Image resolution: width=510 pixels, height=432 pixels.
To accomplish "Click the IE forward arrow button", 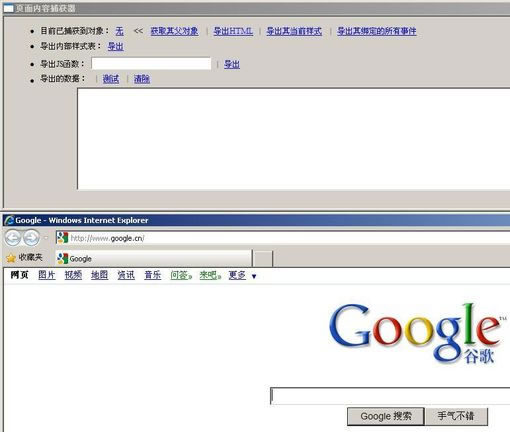I will click(32, 238).
